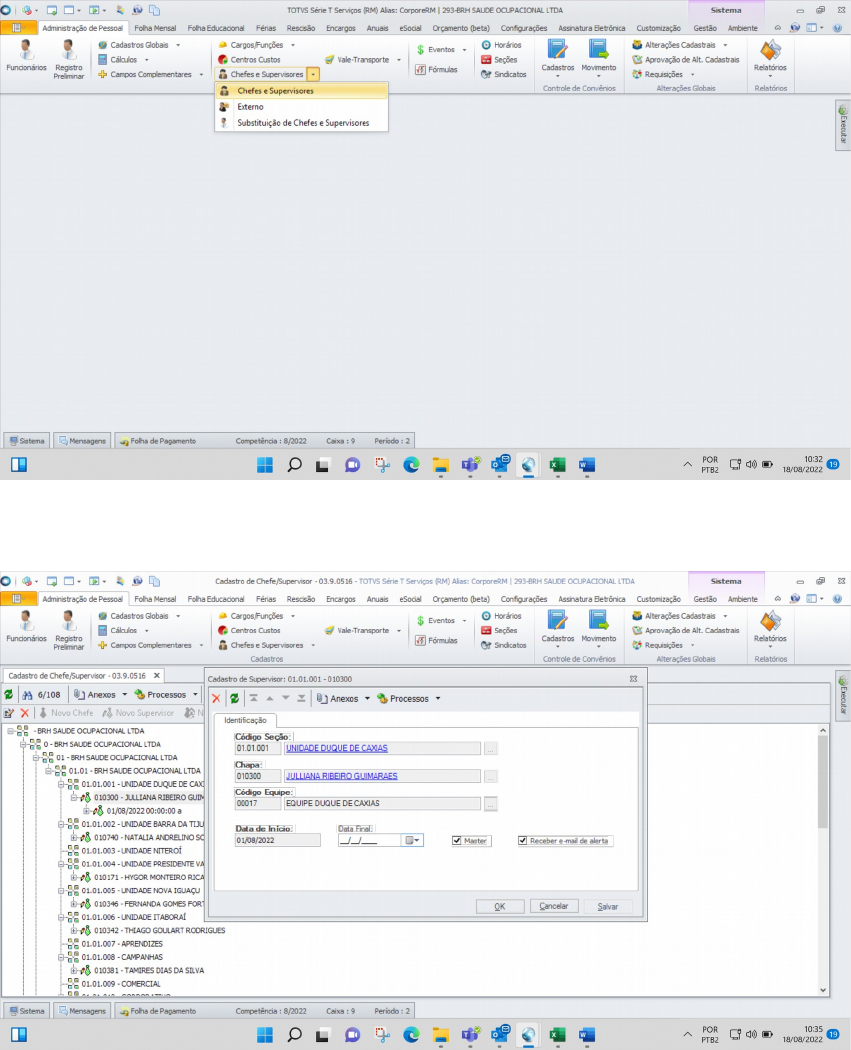Collapse the 01.01.002 UNIDADE BARRA DA TIJUCA node

click(x=62, y=824)
